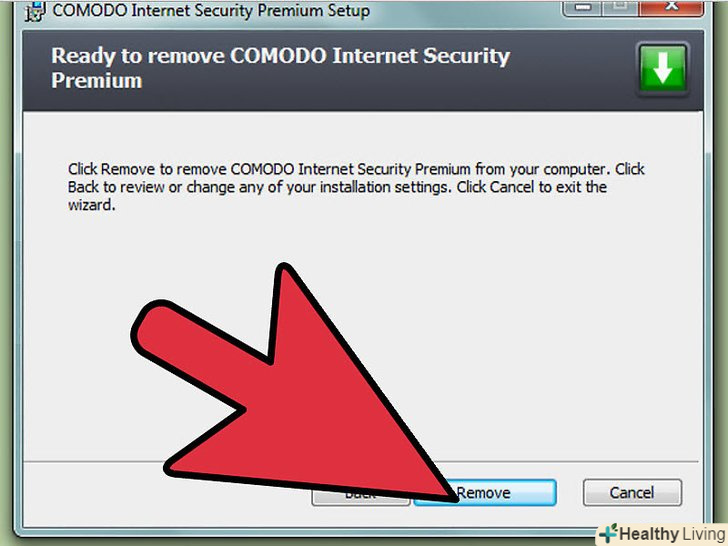
Task: Click the setup installer icon in title bar
Action: 35,11
